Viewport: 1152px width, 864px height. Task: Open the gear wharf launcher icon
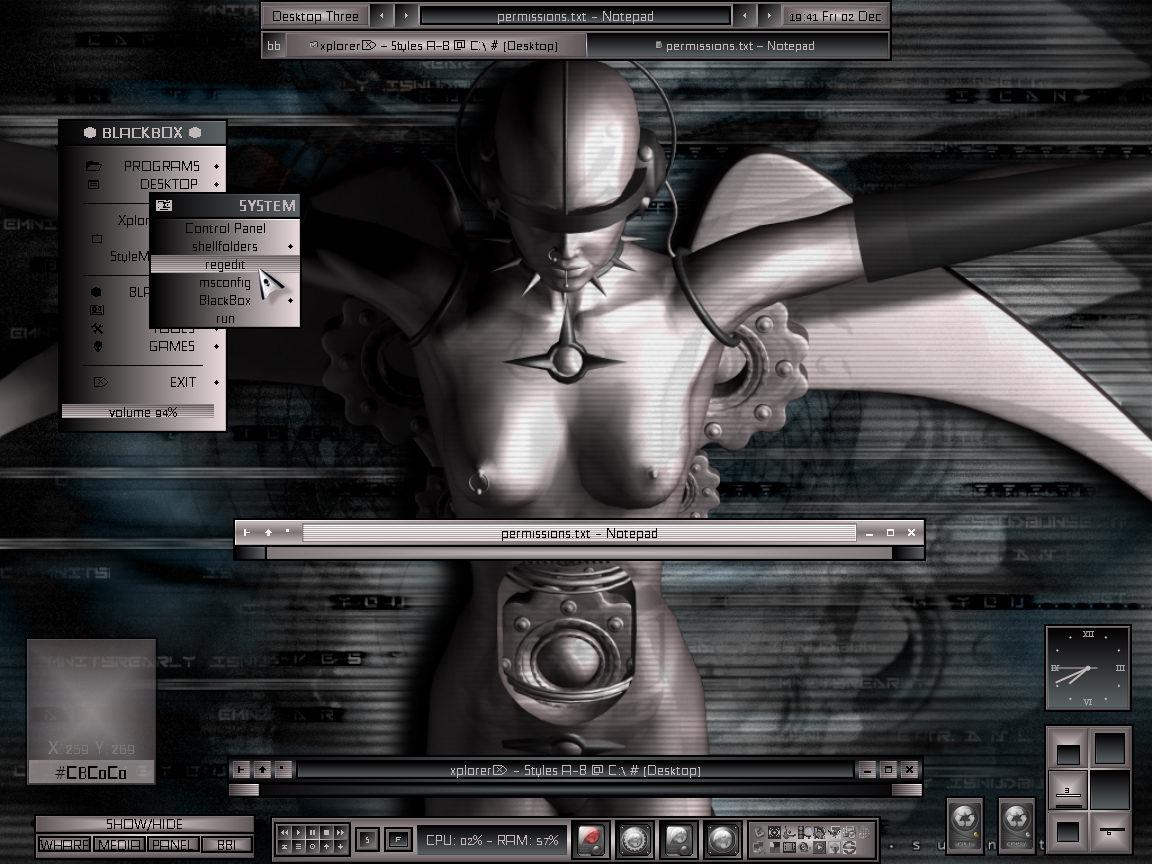tap(635, 839)
